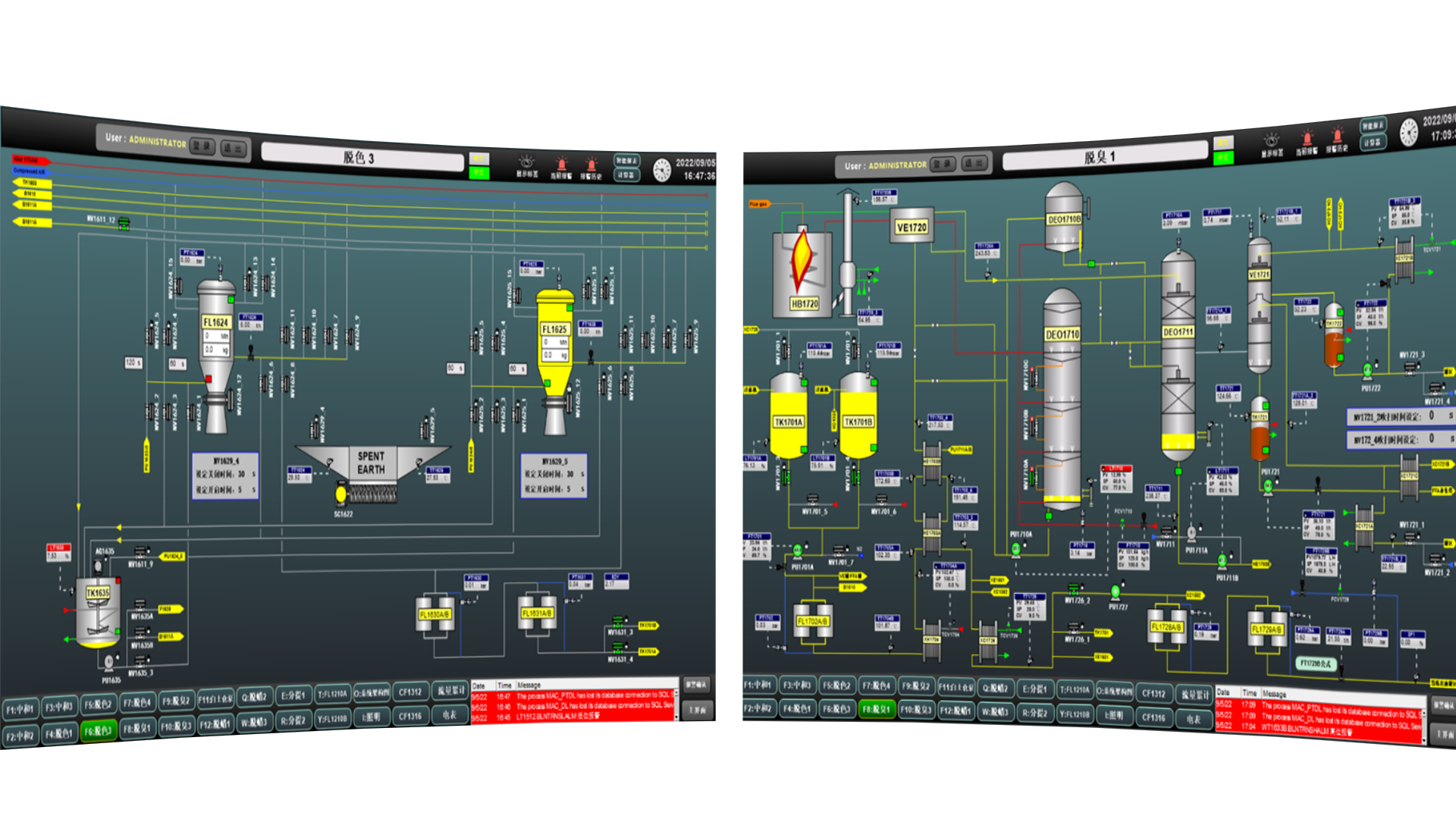Click the HB1720 burner flame icon
1456x819 pixels.
tap(802, 259)
